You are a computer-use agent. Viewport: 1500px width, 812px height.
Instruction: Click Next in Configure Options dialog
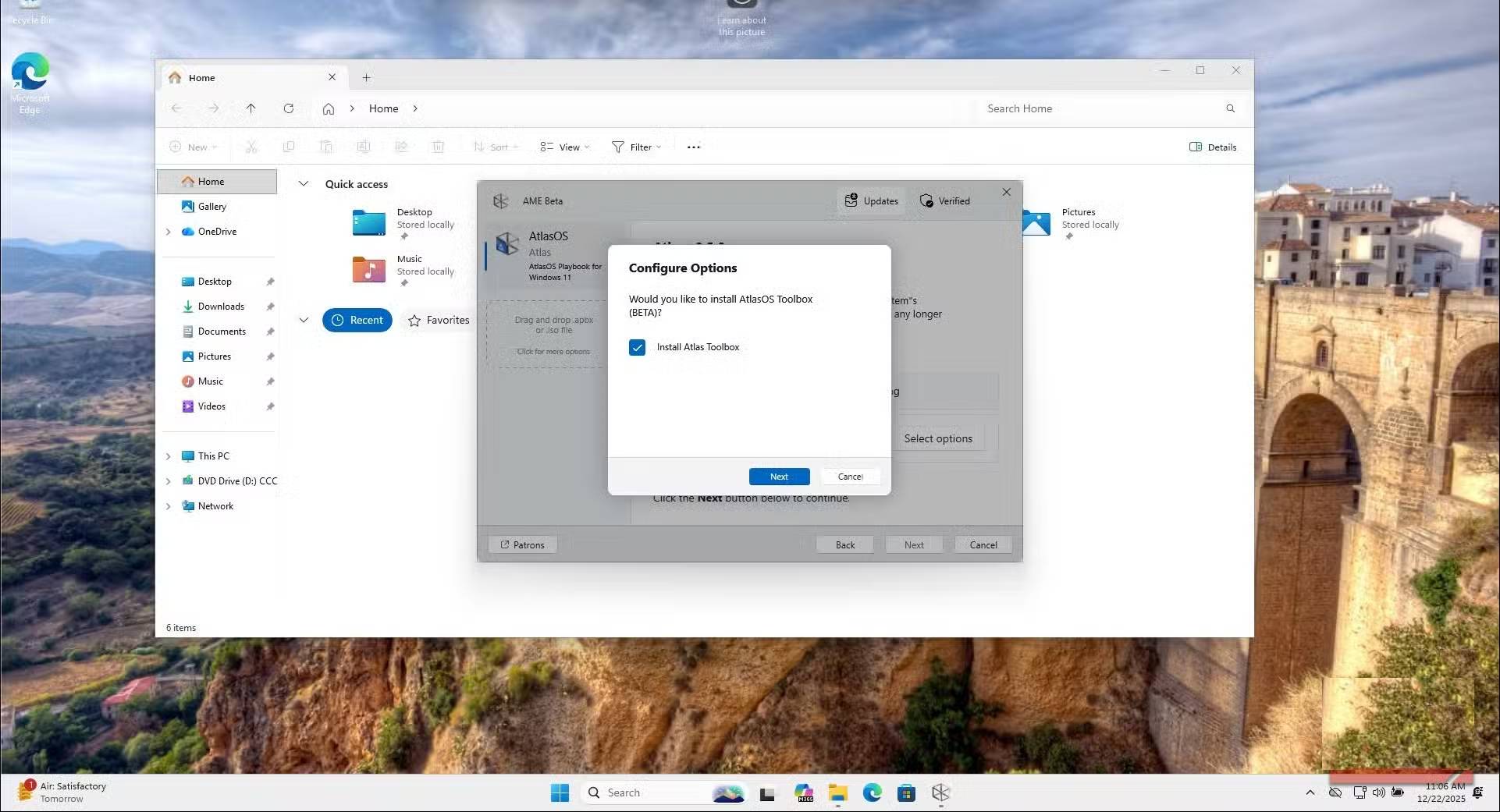[x=778, y=477]
